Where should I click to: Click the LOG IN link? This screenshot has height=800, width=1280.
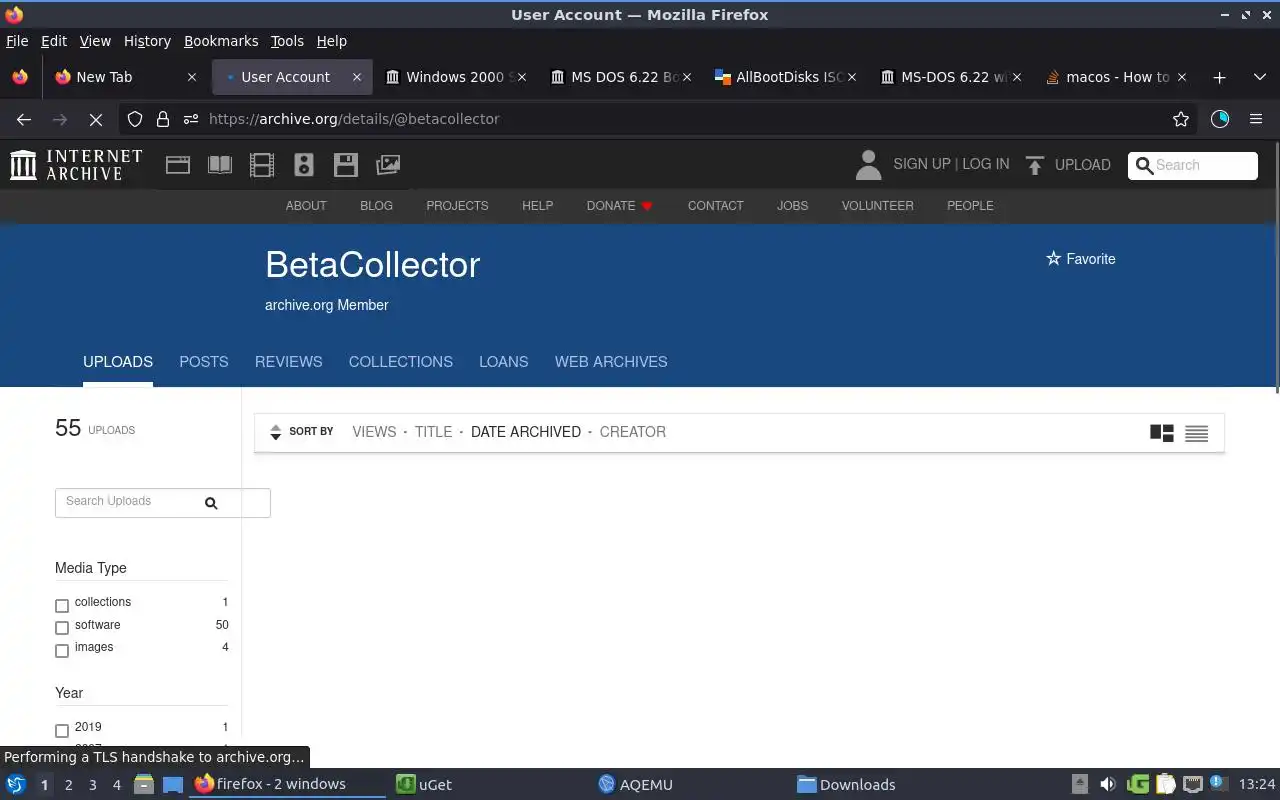pyautogui.click(x=985, y=164)
